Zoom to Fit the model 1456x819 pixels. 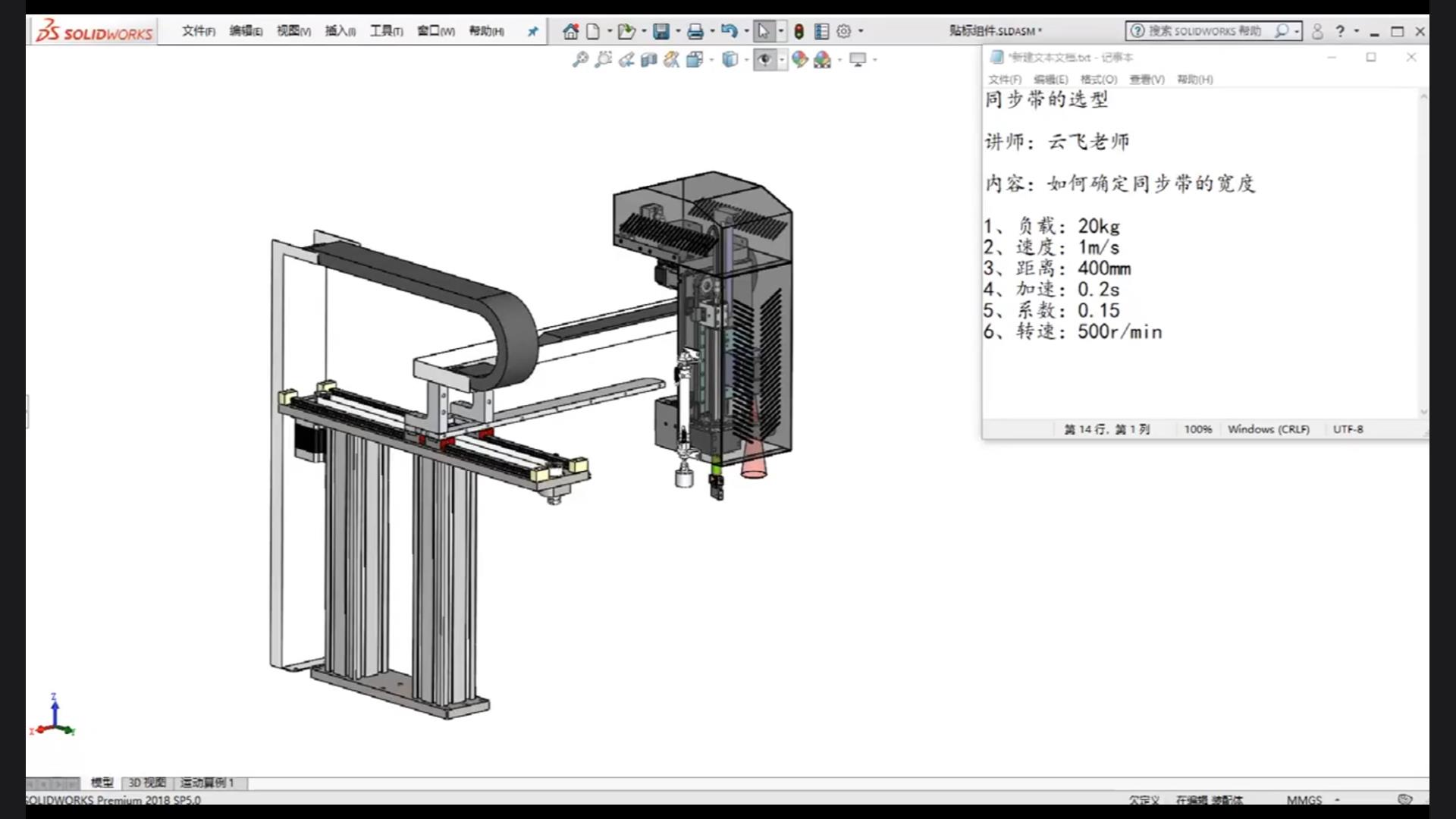(580, 59)
